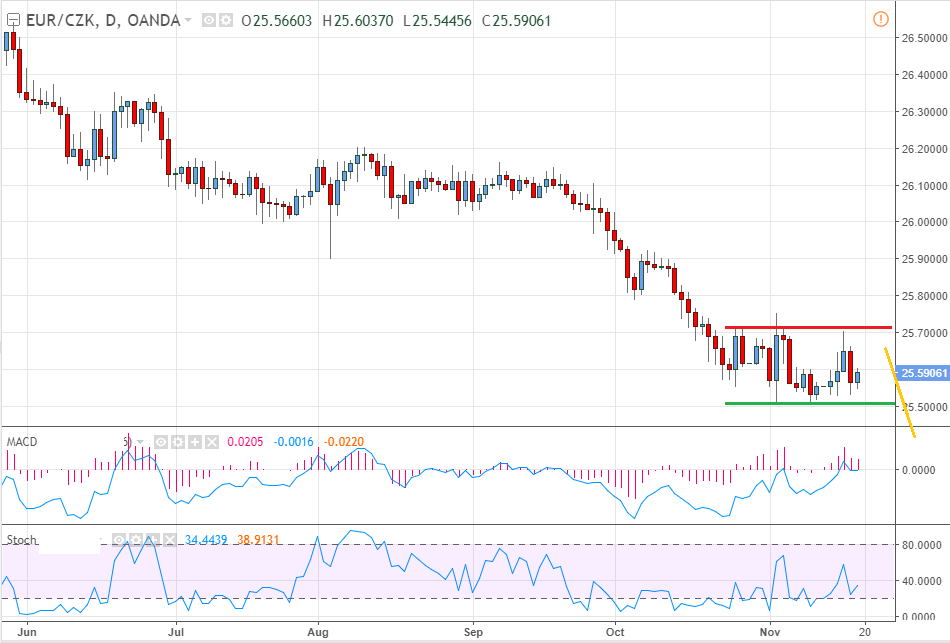Click the Sep label on time axis
Screen dimensions: 950x643
474,632
